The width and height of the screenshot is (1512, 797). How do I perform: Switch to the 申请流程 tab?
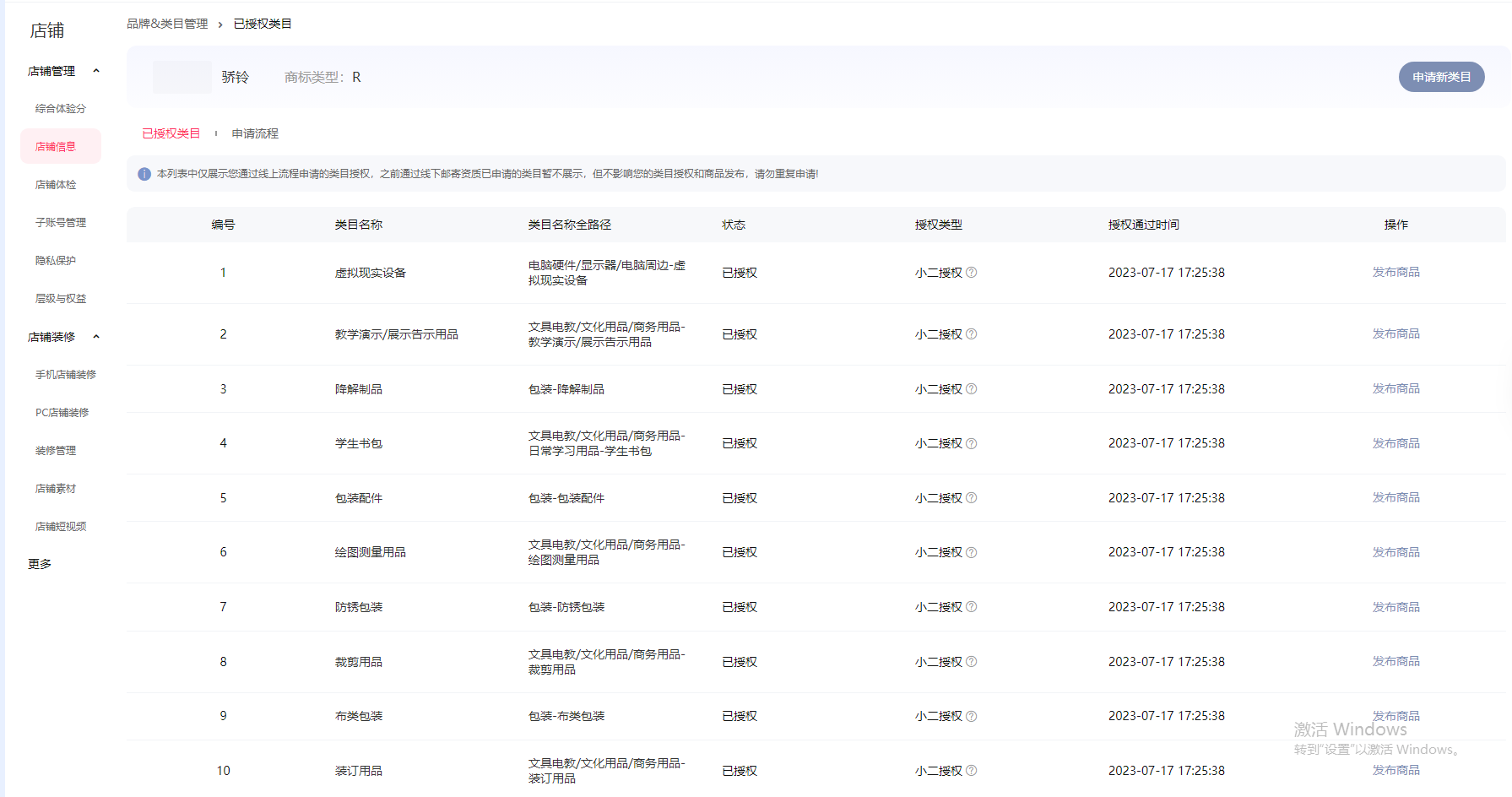pos(255,133)
